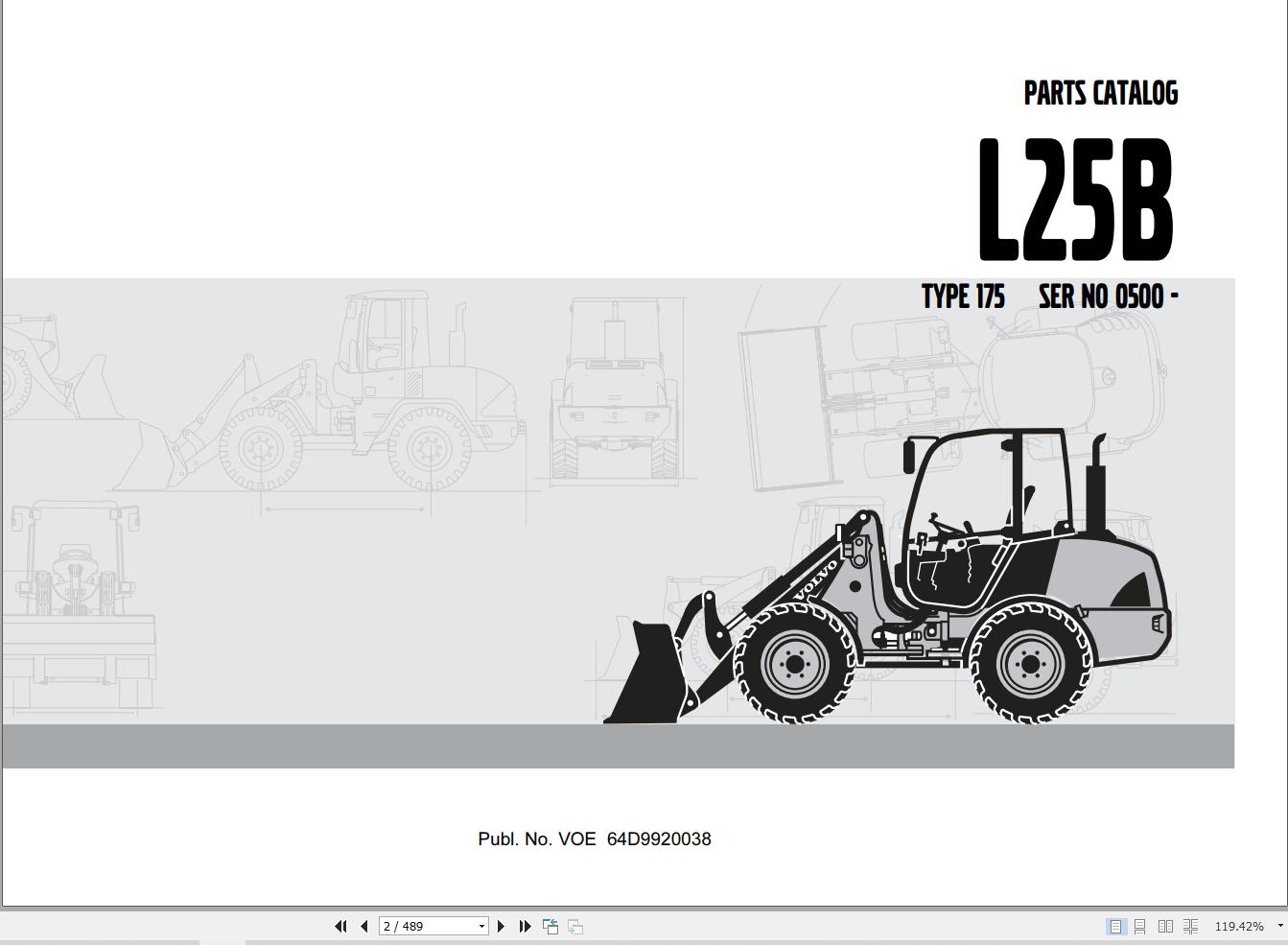This screenshot has width=1288, height=945.
Task: Click the 119.42% zoom value
Action: pos(1240,926)
